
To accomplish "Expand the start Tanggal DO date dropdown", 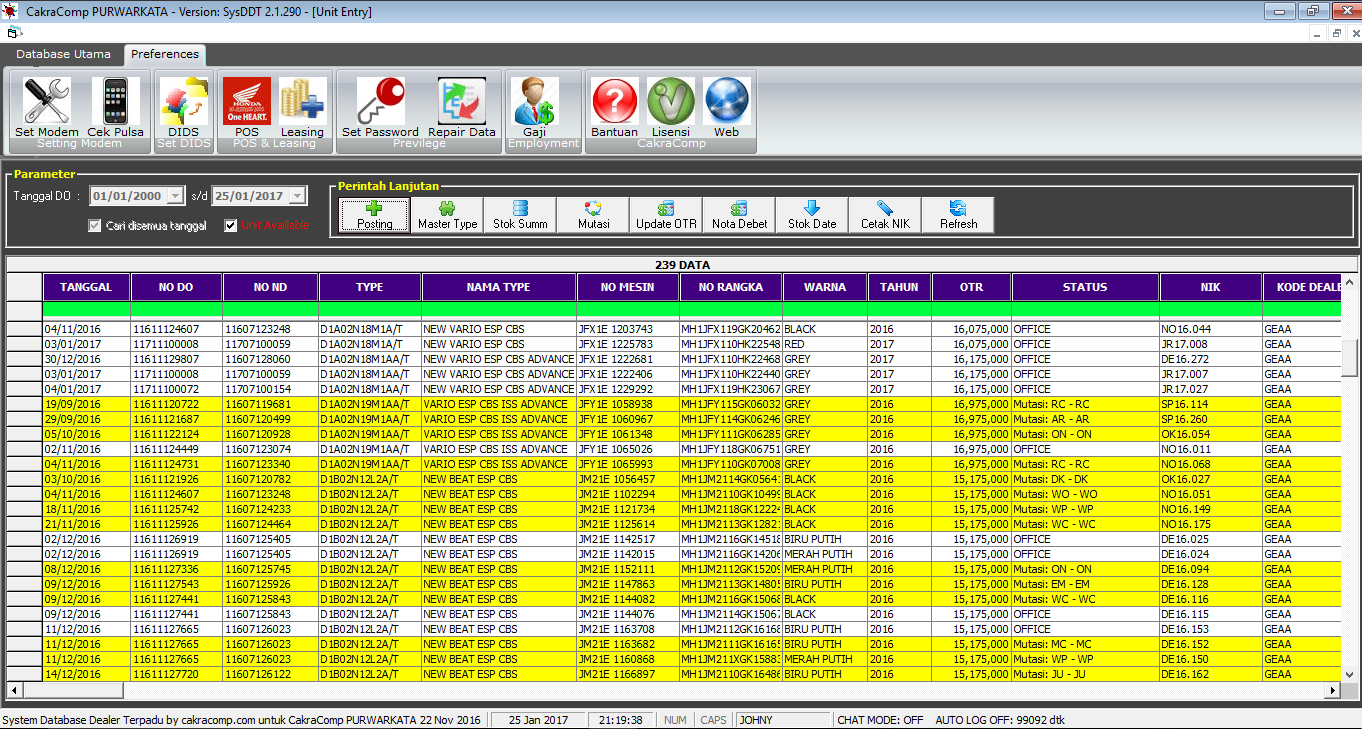I will click(176, 196).
